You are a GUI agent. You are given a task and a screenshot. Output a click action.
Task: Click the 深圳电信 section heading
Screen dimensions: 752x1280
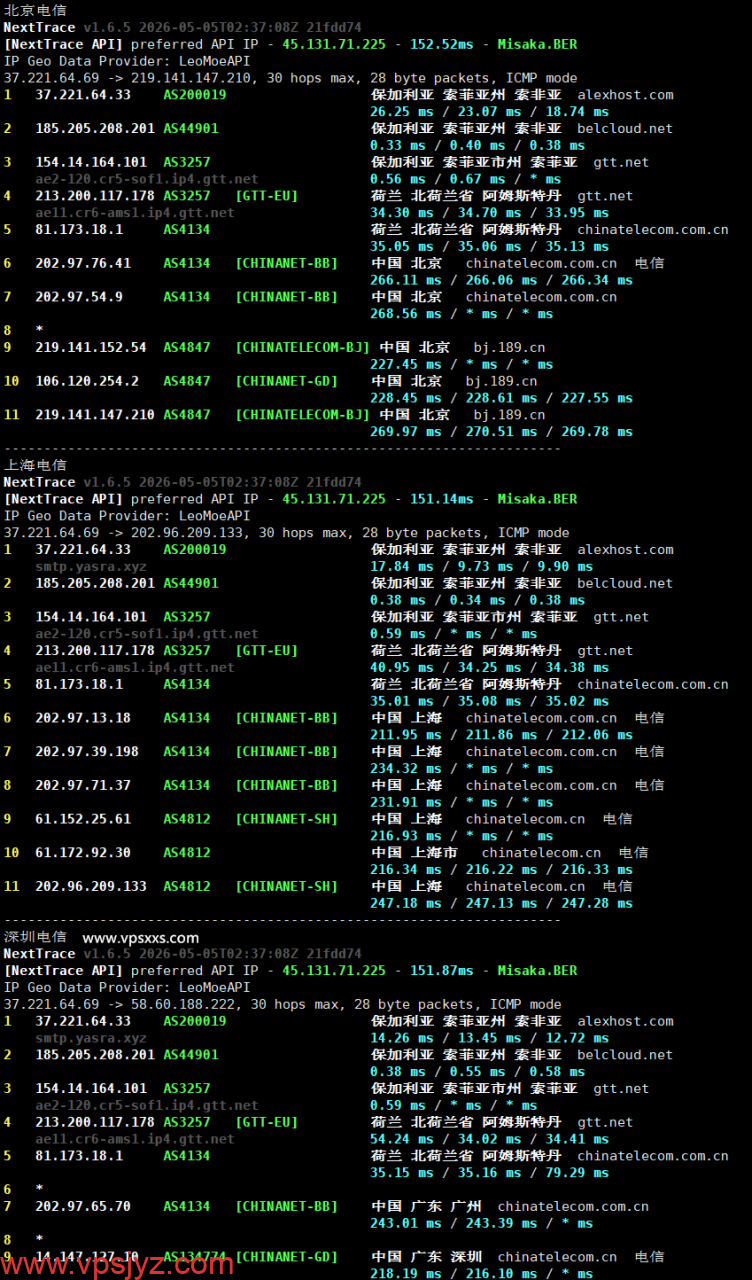(x=35, y=937)
